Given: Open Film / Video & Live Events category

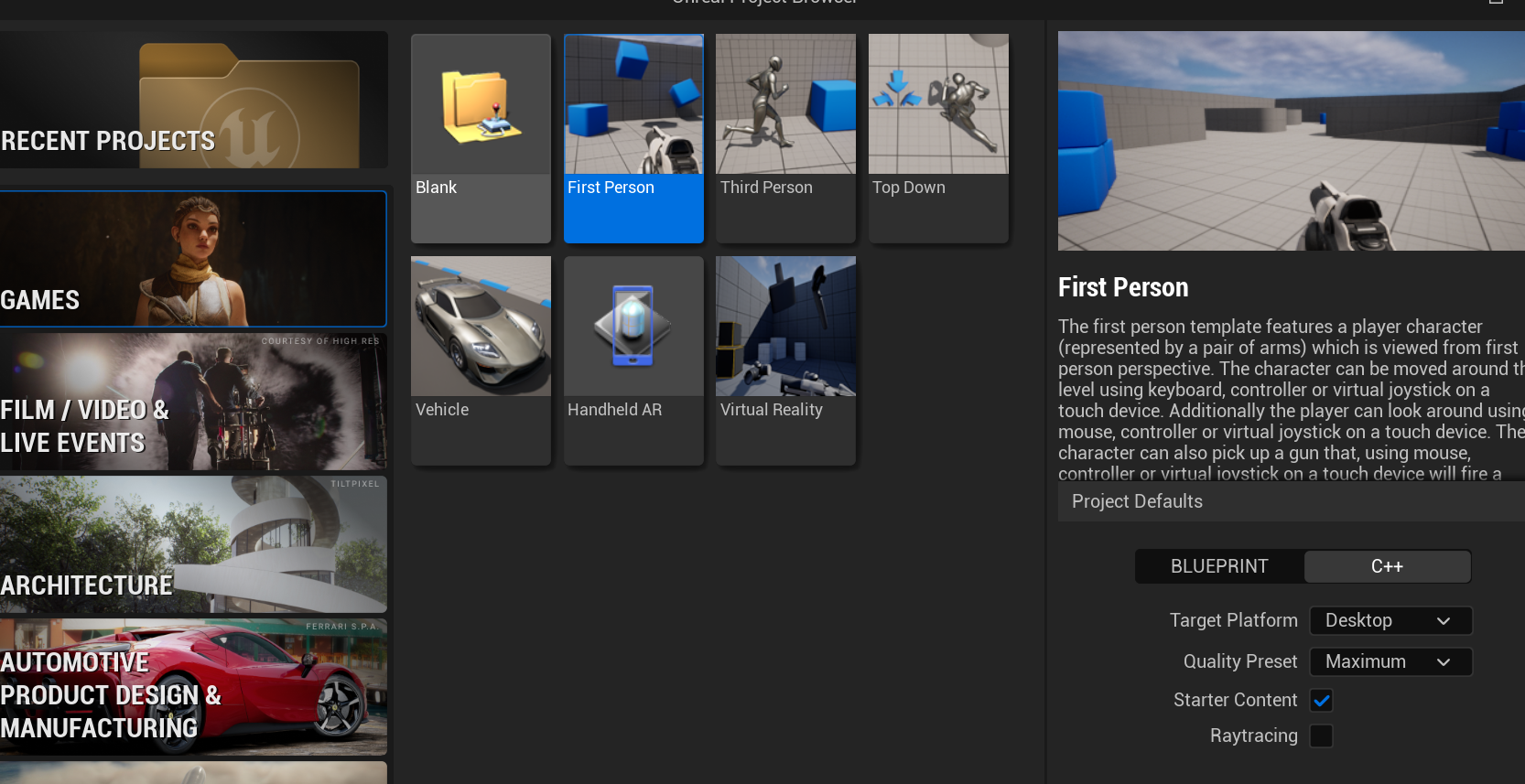Looking at the screenshot, I should coord(193,402).
